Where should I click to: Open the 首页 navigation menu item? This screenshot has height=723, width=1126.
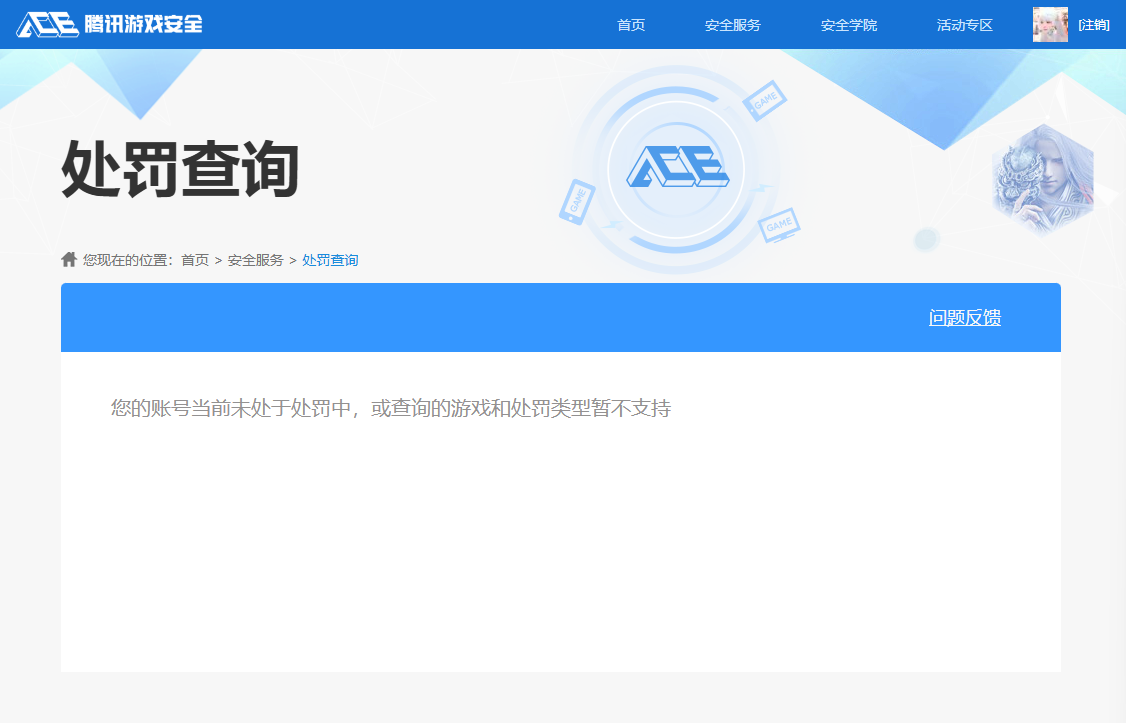(631, 25)
